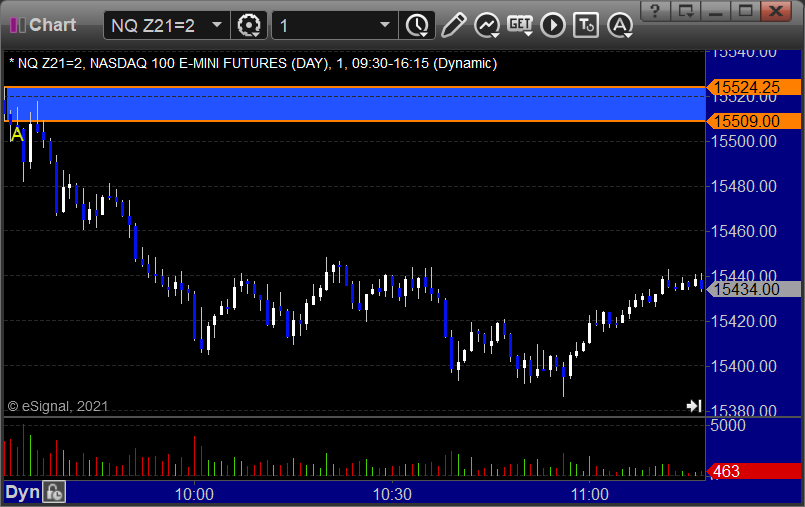Select the blue shaded price zone
This screenshot has width=805, height=507.
click(355, 104)
